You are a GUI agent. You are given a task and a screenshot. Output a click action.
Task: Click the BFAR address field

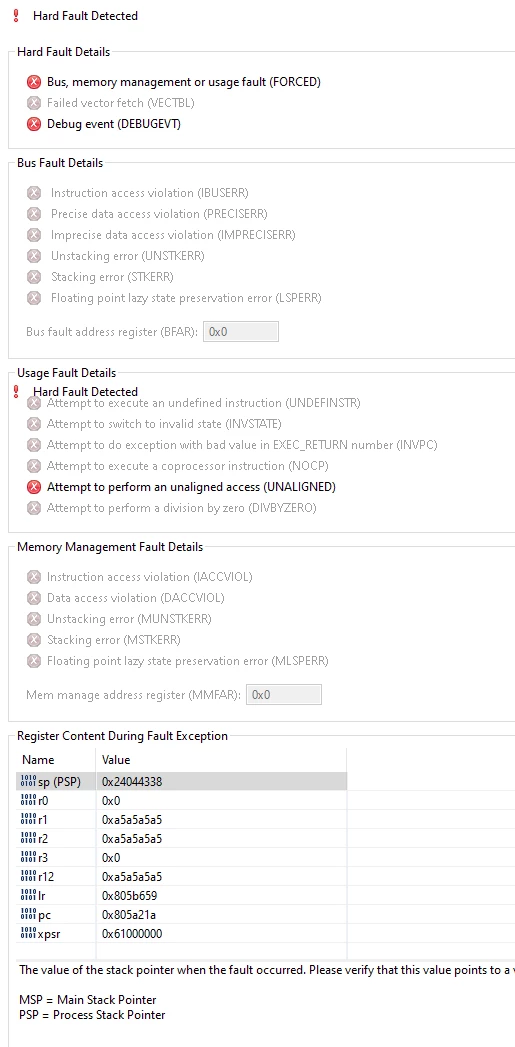click(x=240, y=332)
